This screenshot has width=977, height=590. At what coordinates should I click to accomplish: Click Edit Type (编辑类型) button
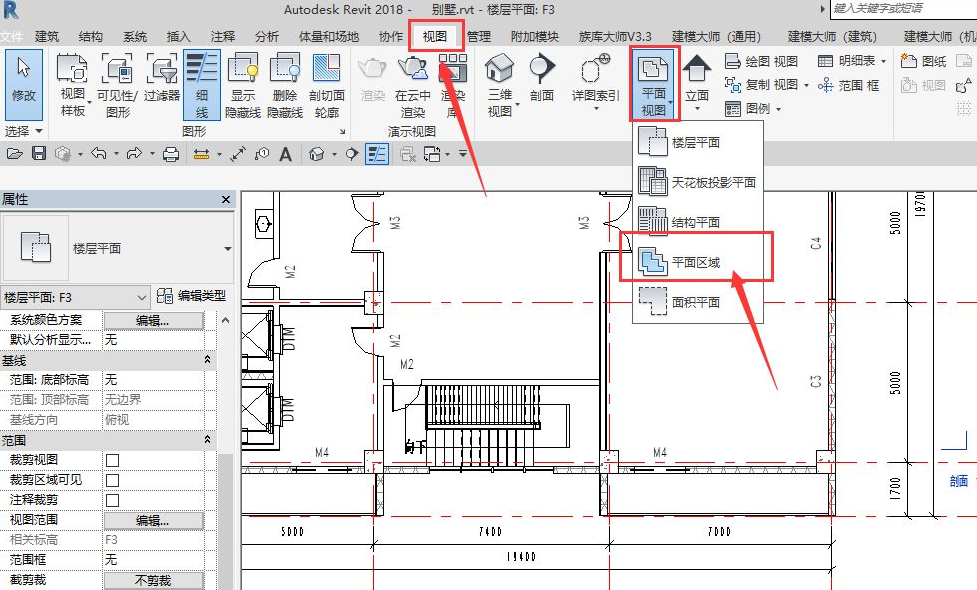tap(191, 295)
